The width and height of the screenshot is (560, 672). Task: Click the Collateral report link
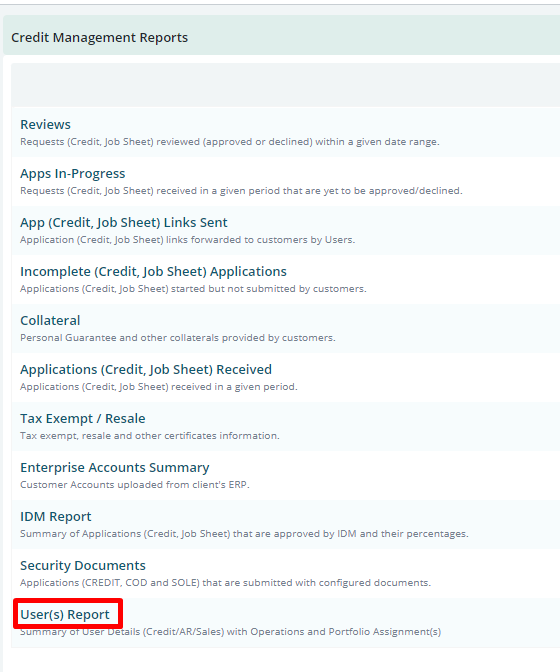[50, 320]
